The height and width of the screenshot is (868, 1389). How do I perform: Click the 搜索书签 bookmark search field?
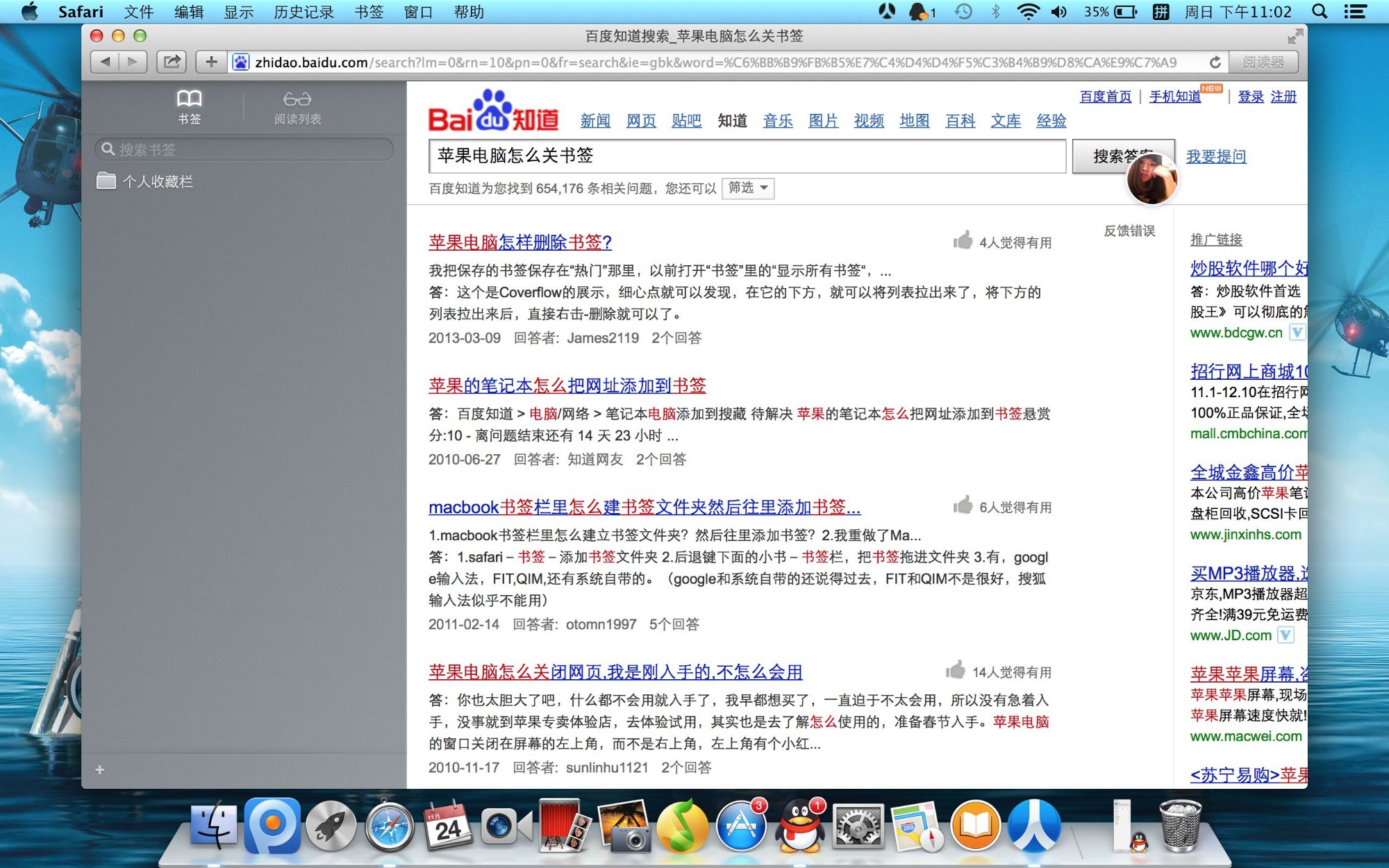243,149
